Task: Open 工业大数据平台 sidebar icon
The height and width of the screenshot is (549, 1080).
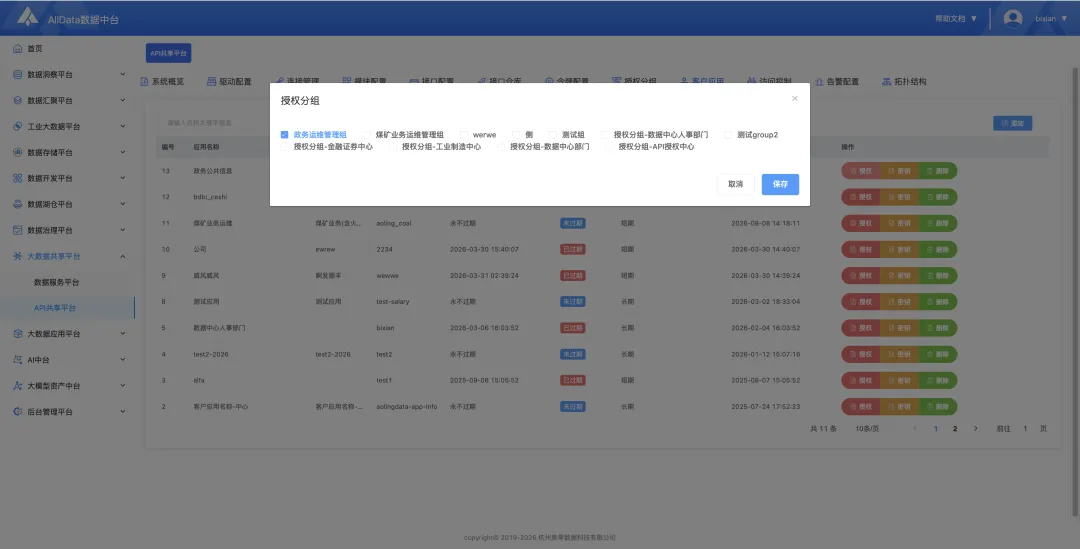Action: point(18,127)
